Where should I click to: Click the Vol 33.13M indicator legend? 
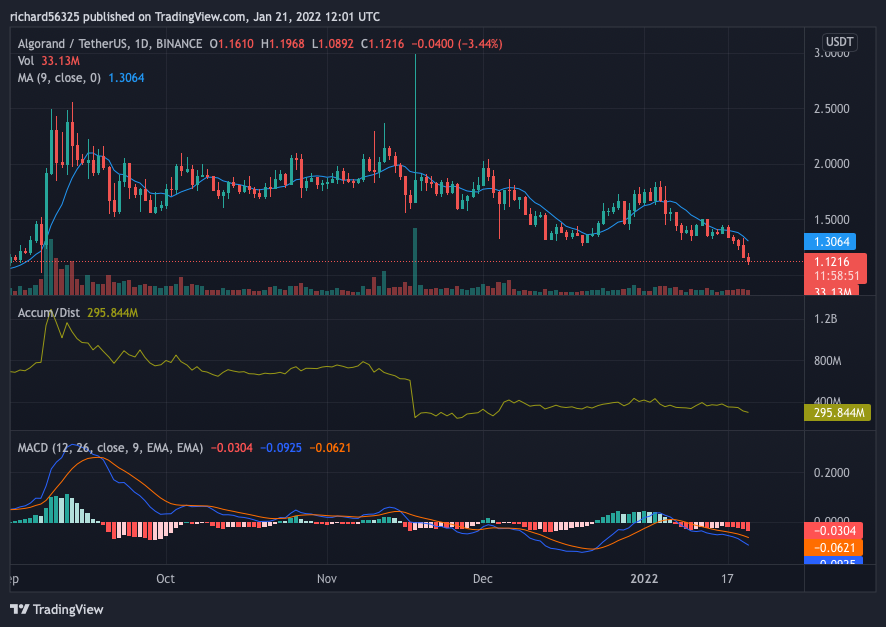click(x=49, y=60)
